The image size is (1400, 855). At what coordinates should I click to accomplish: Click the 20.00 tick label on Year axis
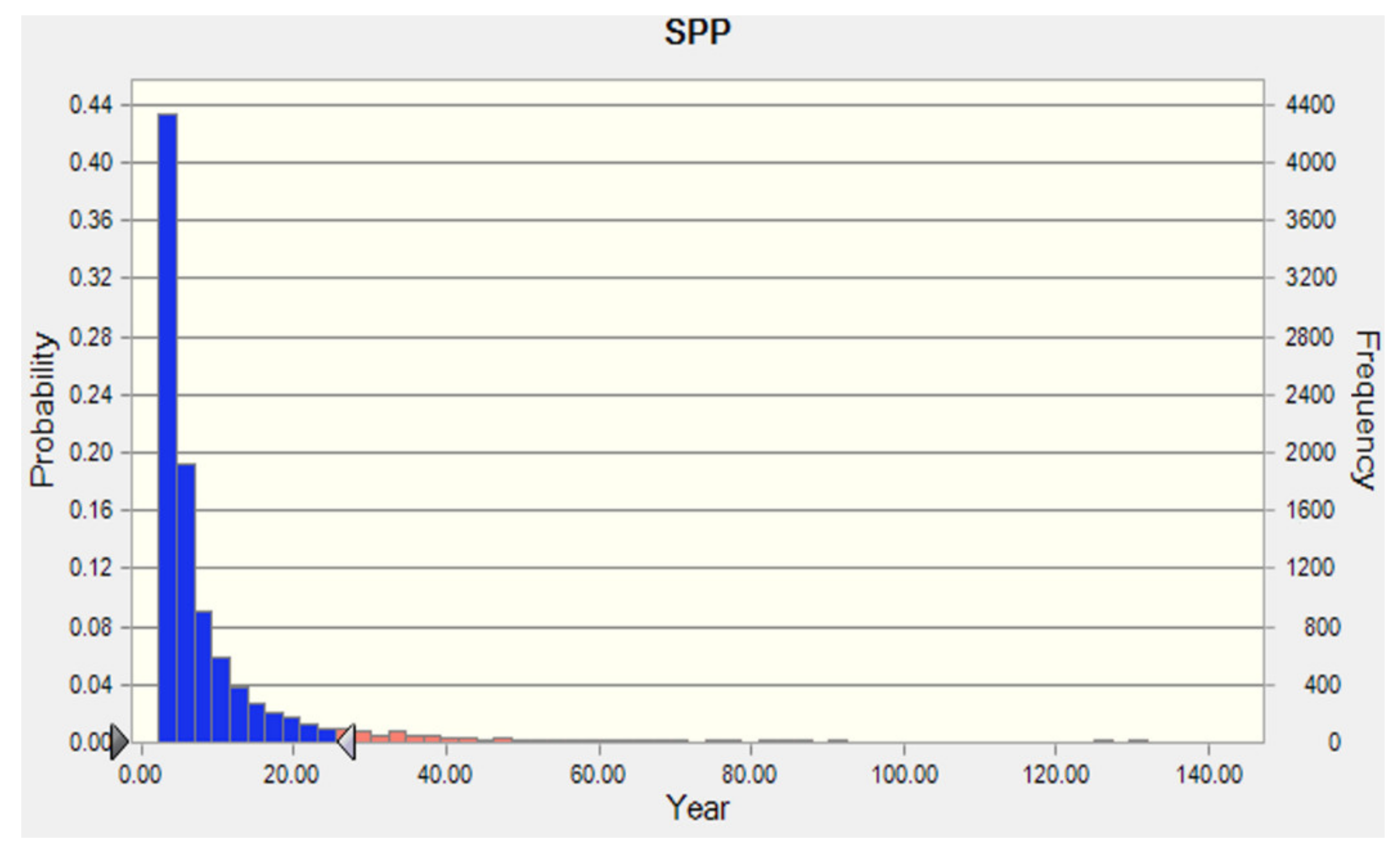291,775
